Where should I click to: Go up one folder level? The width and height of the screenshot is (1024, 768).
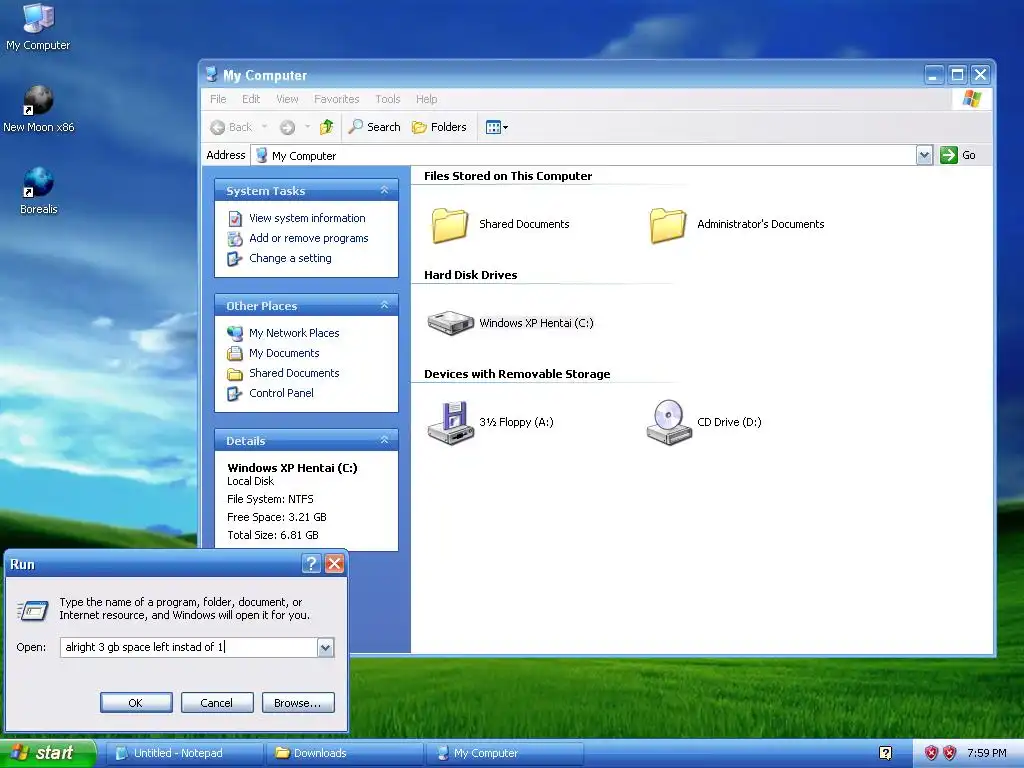click(x=327, y=127)
